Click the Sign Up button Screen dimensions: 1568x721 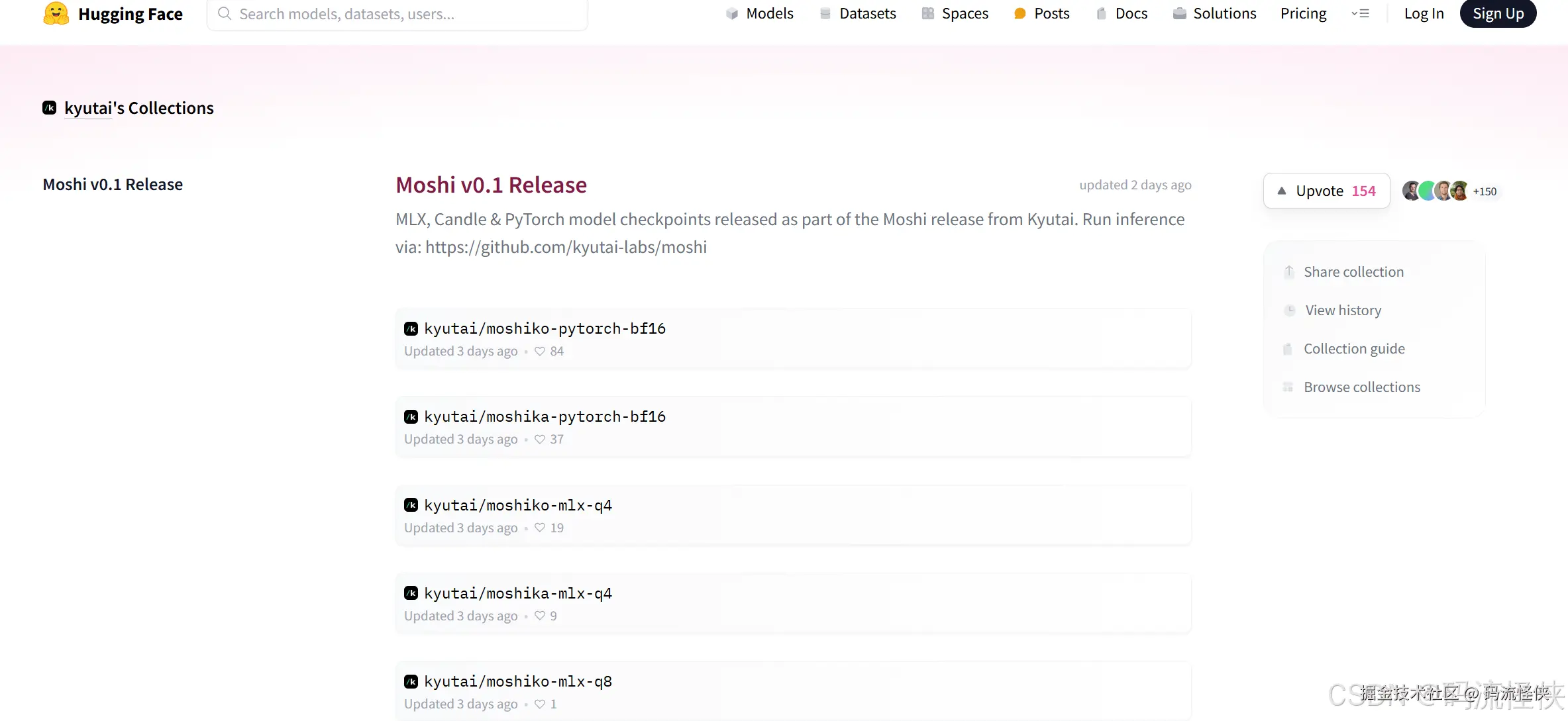point(1498,14)
